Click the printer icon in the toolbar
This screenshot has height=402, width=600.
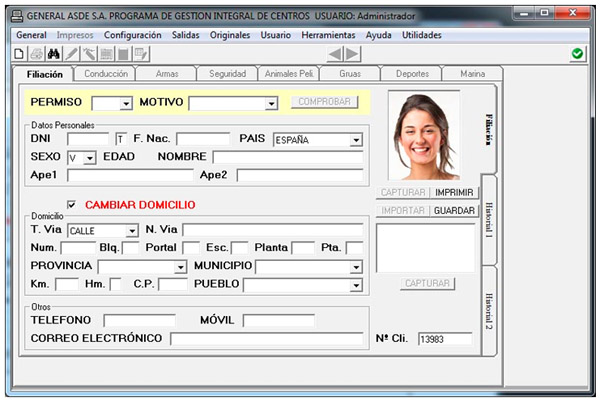click(x=37, y=53)
